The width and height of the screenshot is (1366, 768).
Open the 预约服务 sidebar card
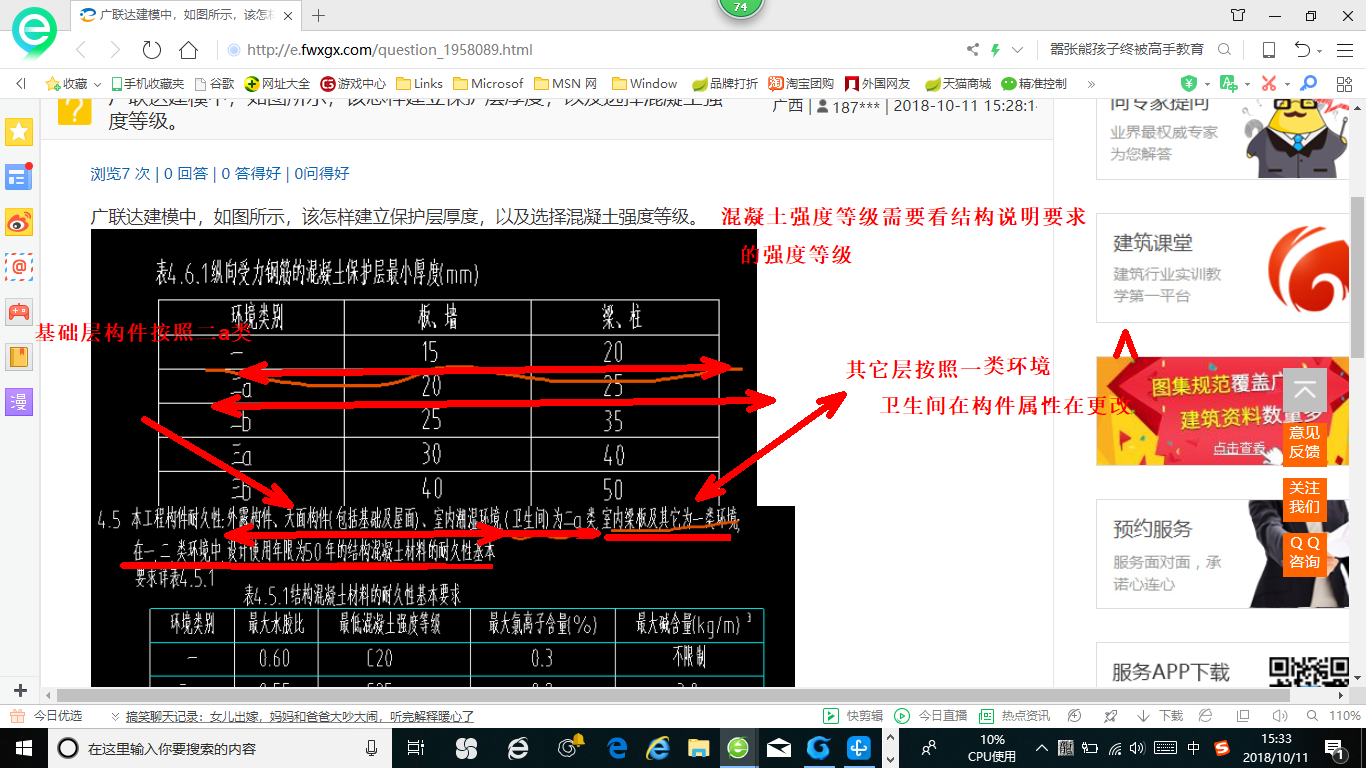pyautogui.click(x=1224, y=554)
